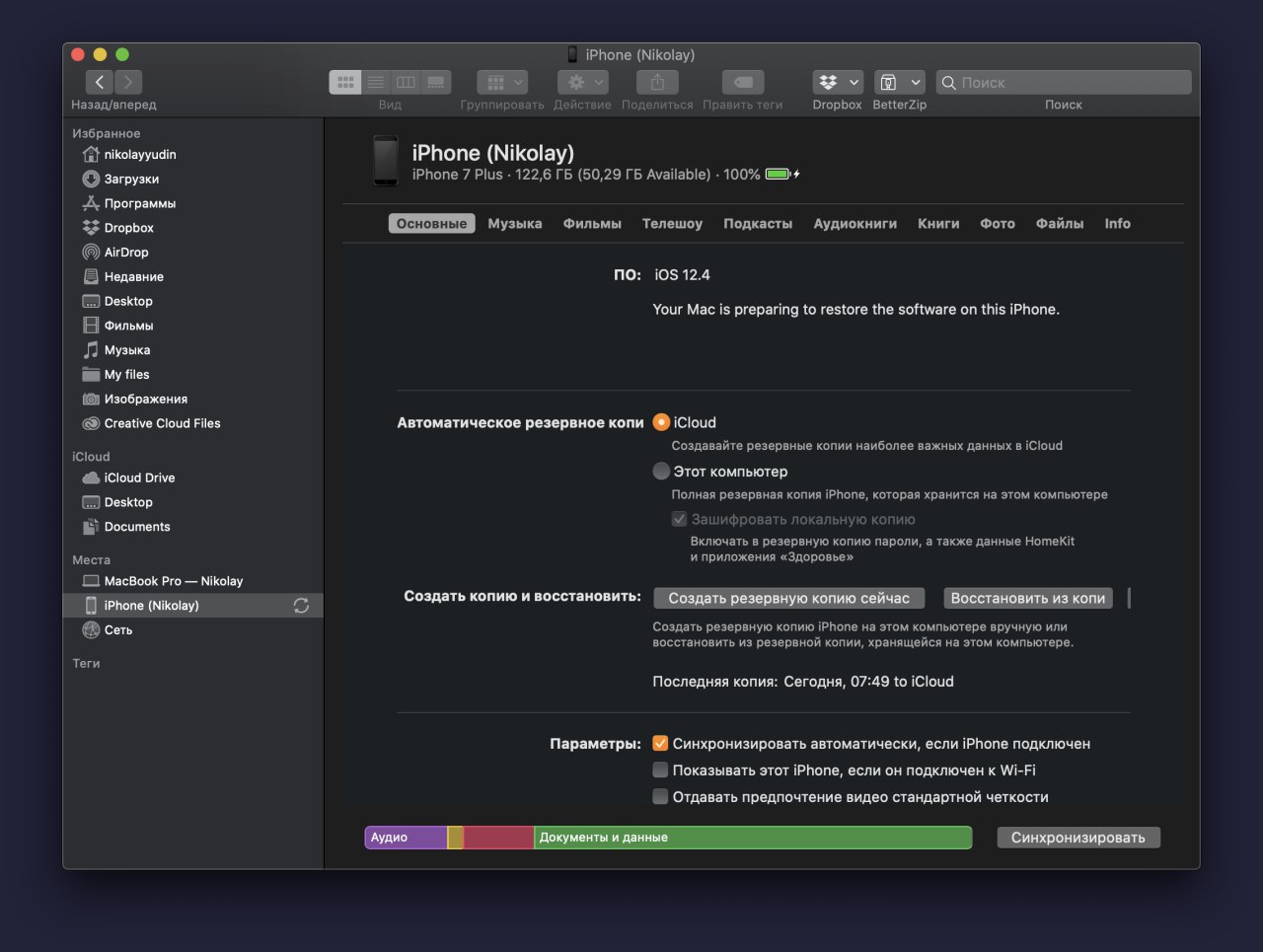Click in the Поиск search field
The height and width of the screenshot is (952, 1263).
pyautogui.click(x=1064, y=82)
